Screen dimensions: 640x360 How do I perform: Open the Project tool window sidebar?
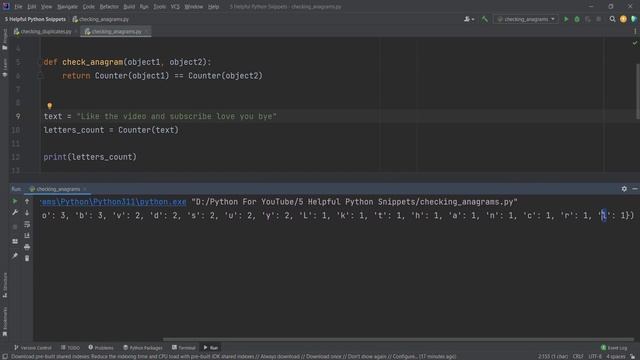[x=4, y=40]
